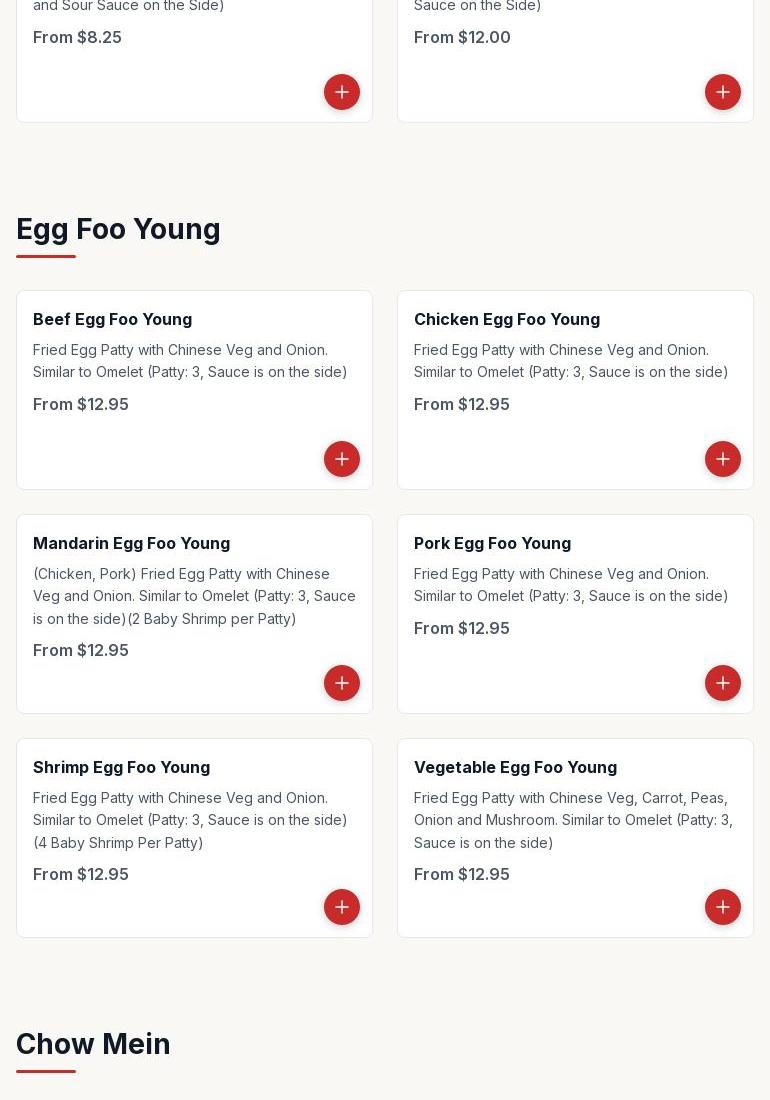Open the Beef Egg Foo Young title
The image size is (770, 1100).
tap(112, 319)
